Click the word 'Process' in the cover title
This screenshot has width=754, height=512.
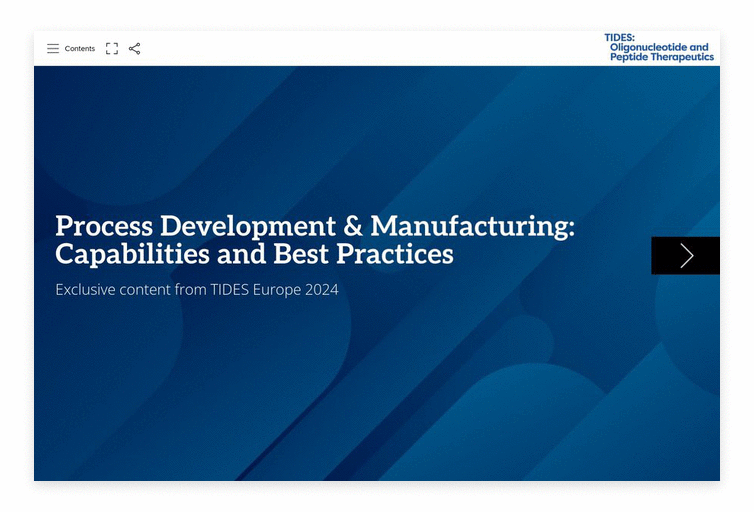tap(103, 226)
